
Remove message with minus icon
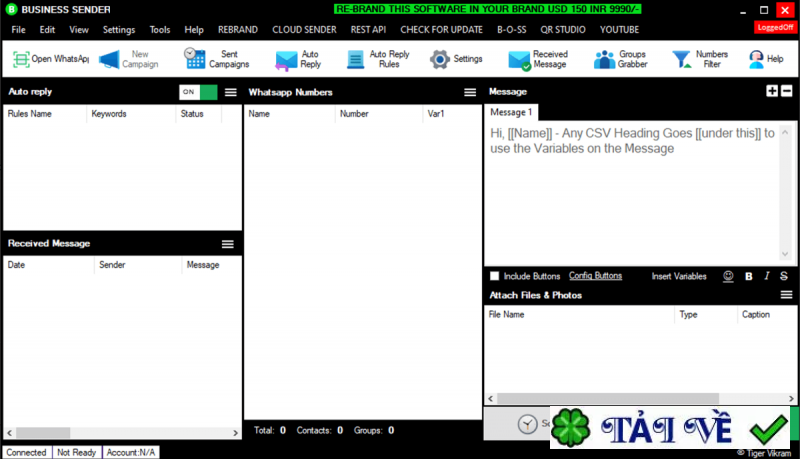click(x=787, y=91)
